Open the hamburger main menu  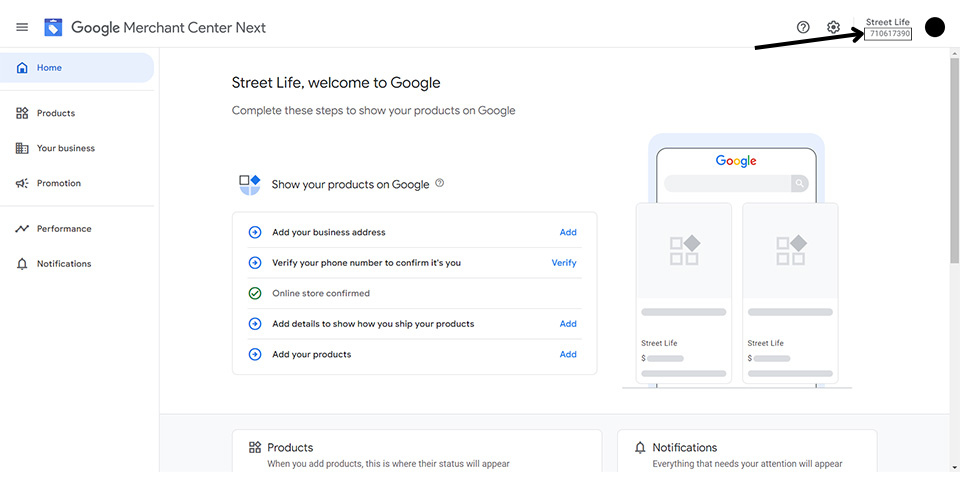tap(22, 28)
